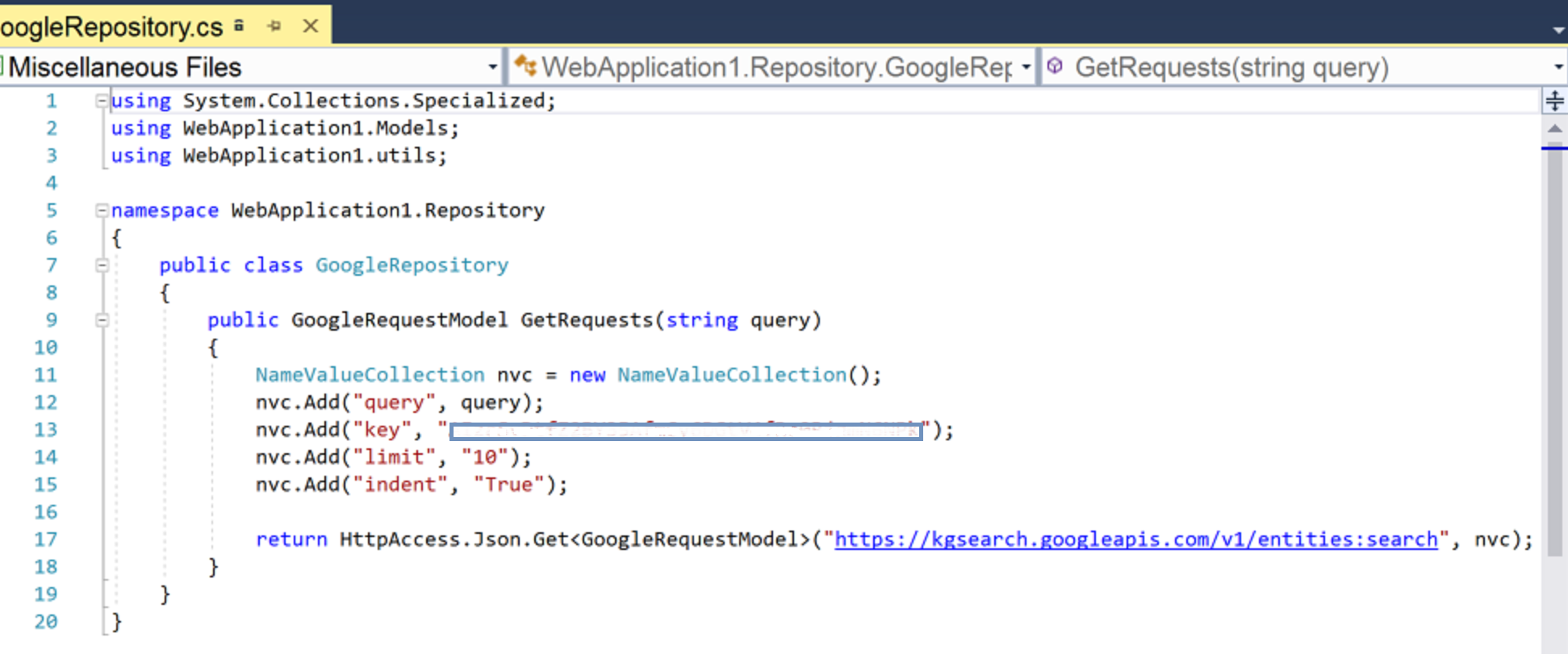Click the redacted API key string
This screenshot has width=1568, height=654.
(x=686, y=431)
